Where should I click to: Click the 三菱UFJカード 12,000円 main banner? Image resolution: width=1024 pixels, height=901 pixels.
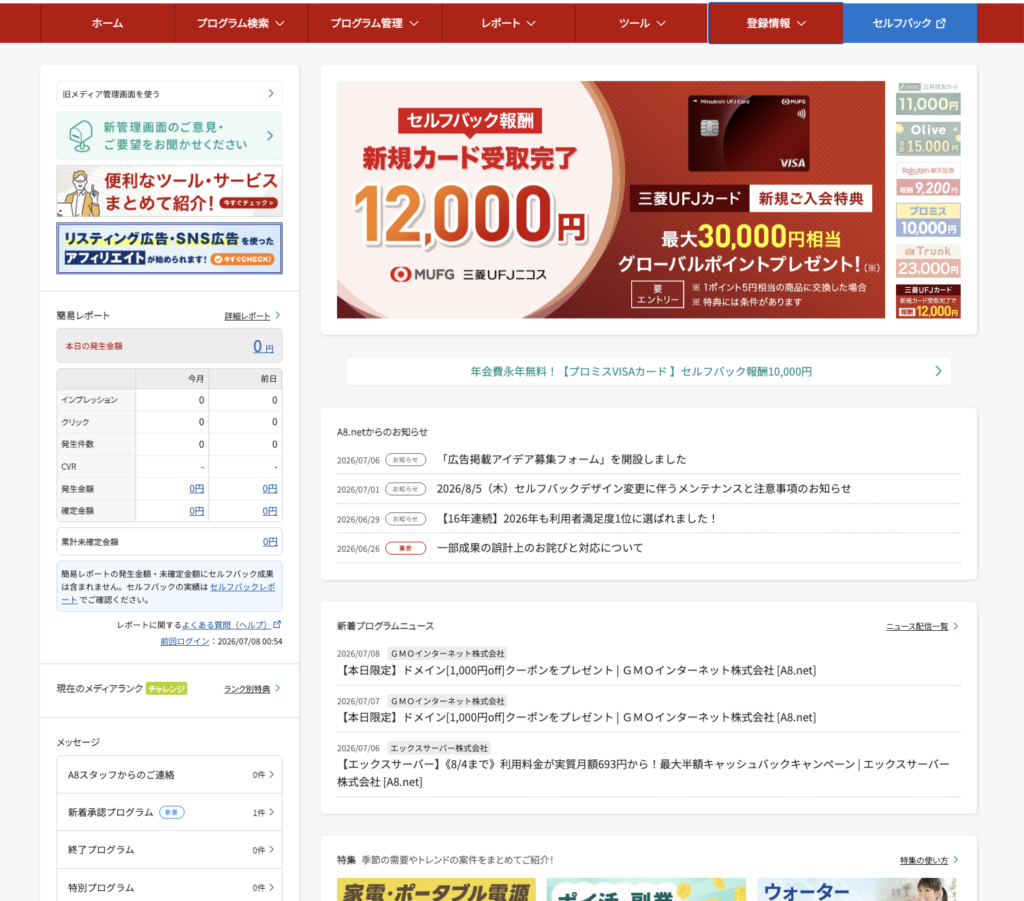(611, 200)
